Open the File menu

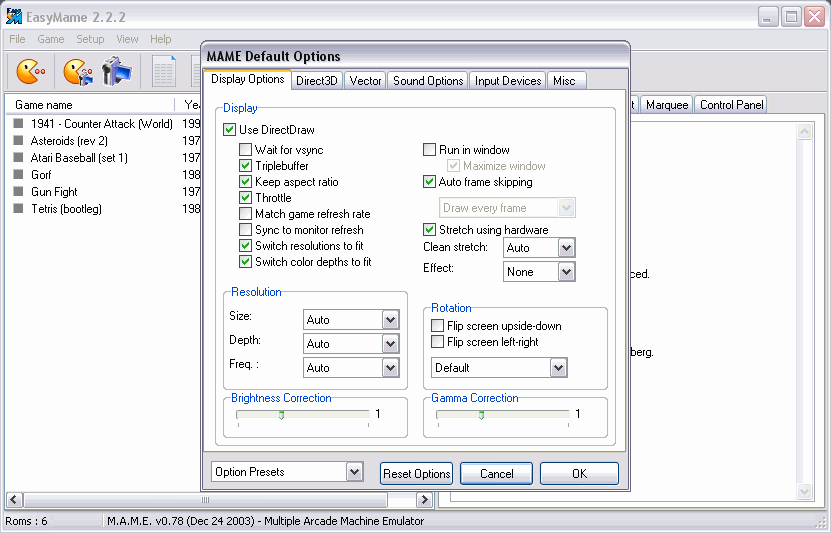pyautogui.click(x=17, y=39)
